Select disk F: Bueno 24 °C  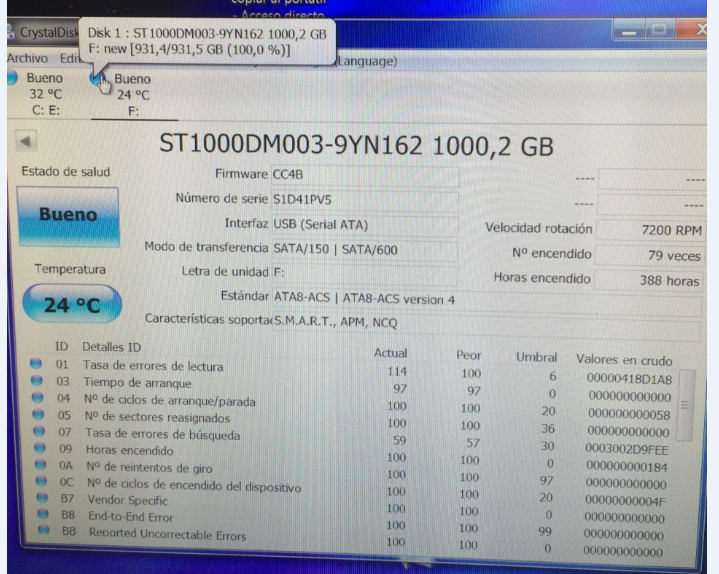point(133,95)
